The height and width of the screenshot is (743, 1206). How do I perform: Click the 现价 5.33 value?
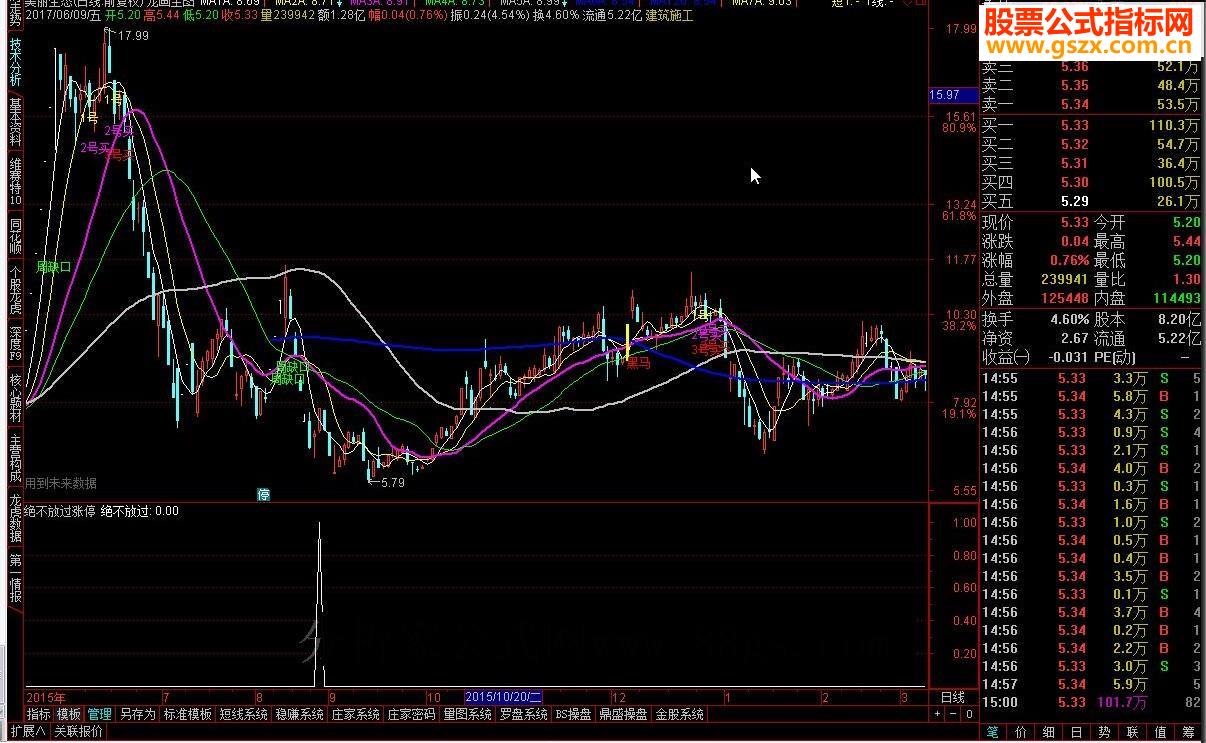[1076, 223]
